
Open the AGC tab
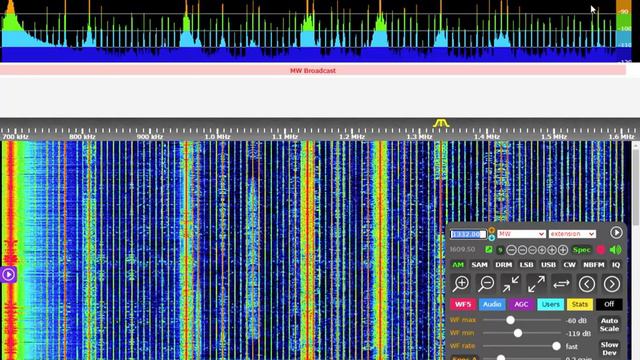click(521, 304)
